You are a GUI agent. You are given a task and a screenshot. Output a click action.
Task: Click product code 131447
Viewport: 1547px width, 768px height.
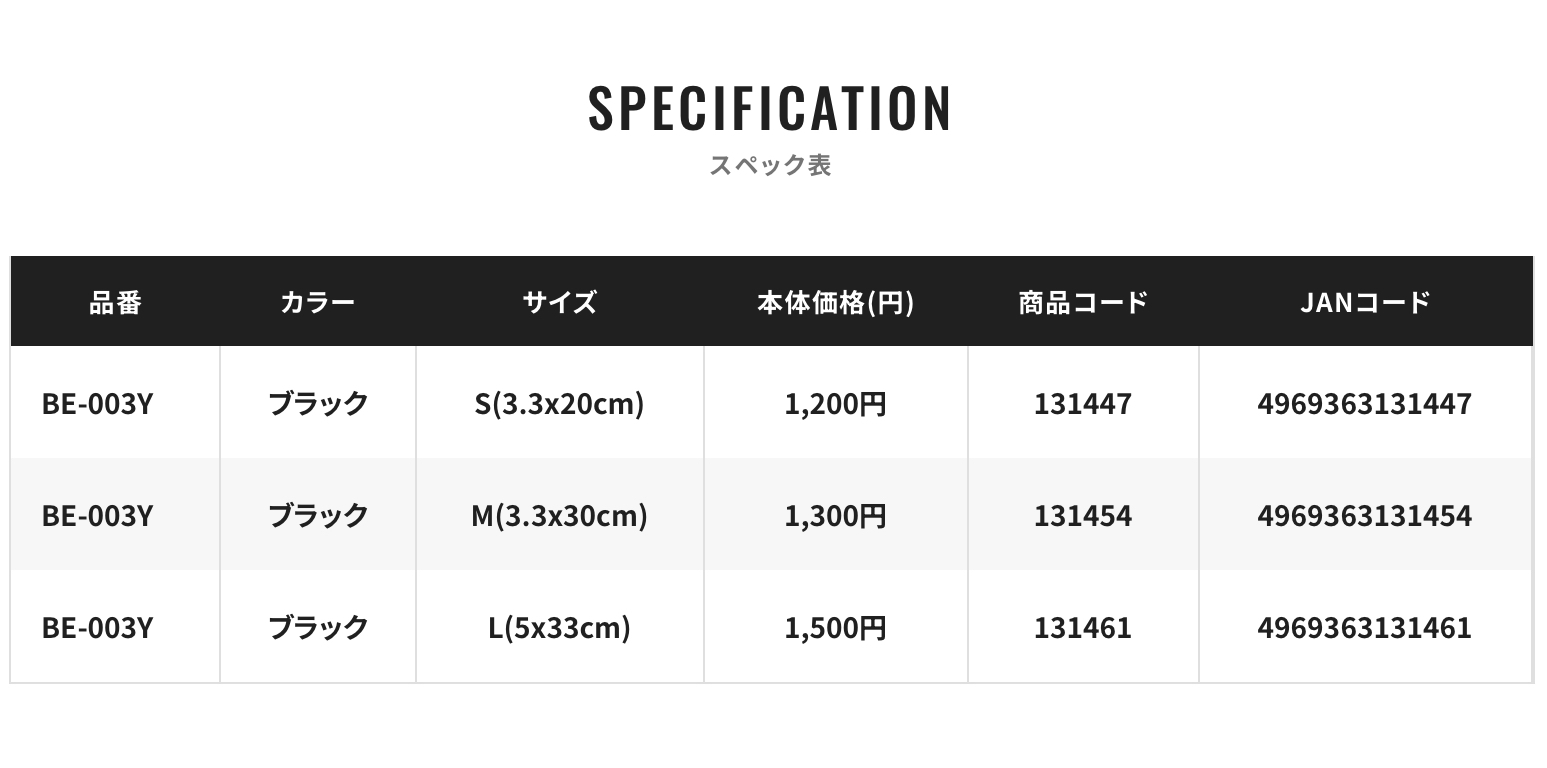pos(1083,404)
